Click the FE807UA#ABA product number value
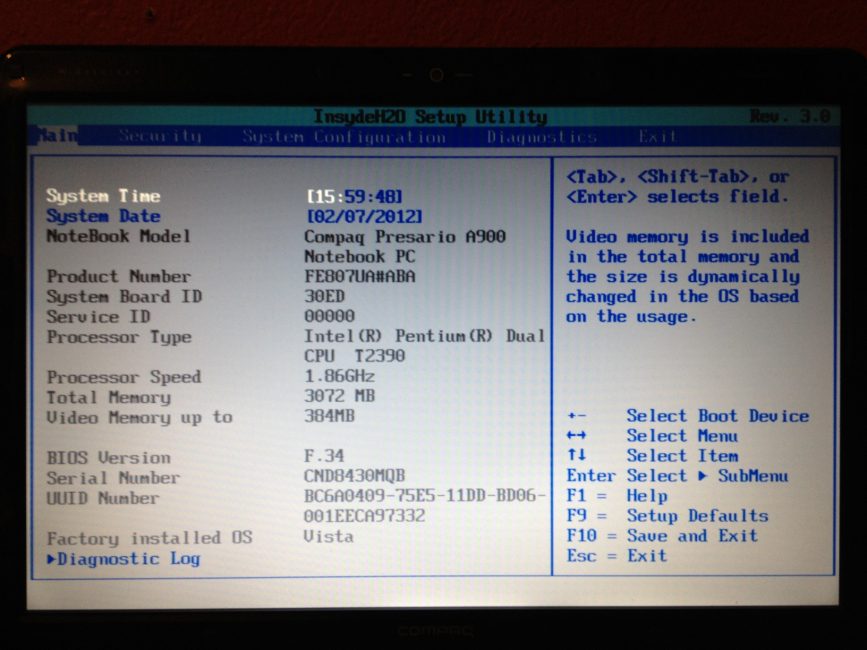Screen dimensions: 867x650 359,276
